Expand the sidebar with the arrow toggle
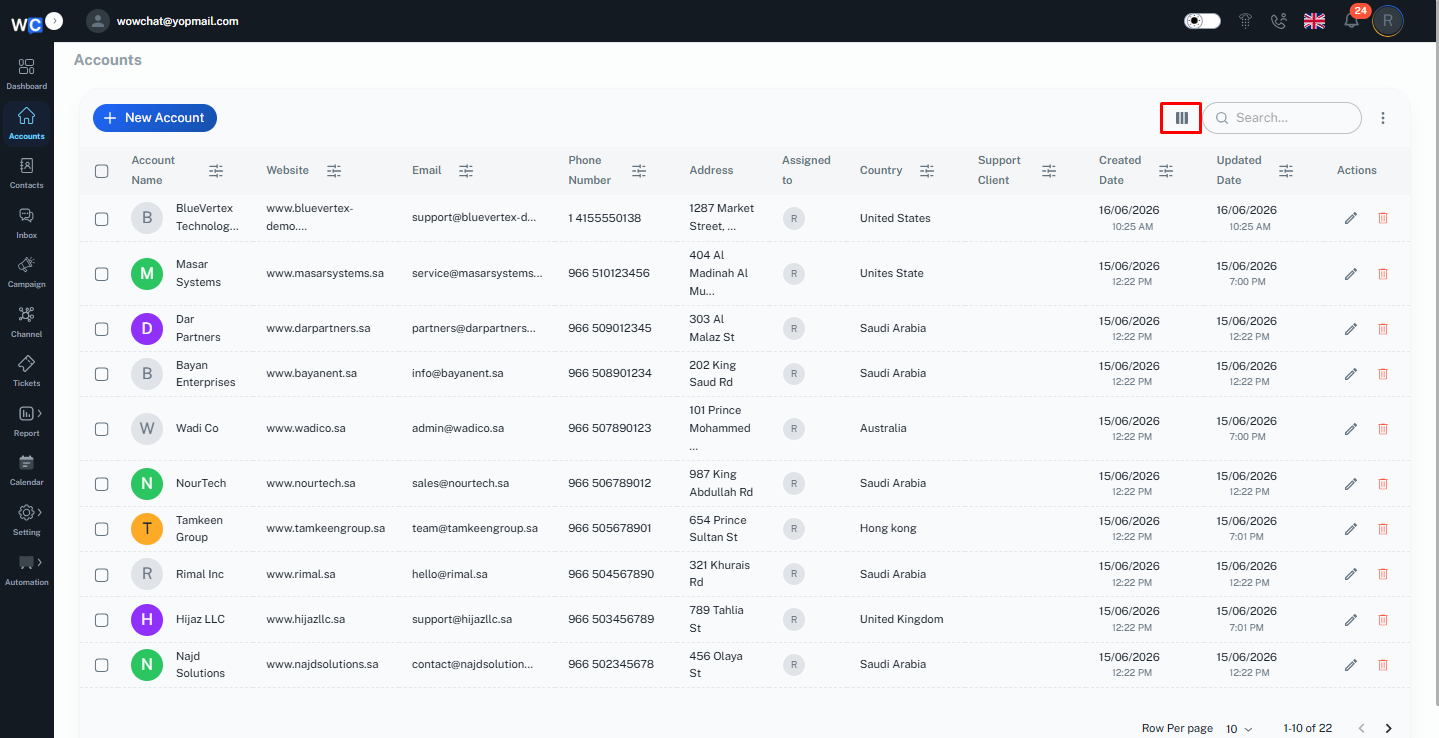This screenshot has width=1439, height=738. [55, 20]
